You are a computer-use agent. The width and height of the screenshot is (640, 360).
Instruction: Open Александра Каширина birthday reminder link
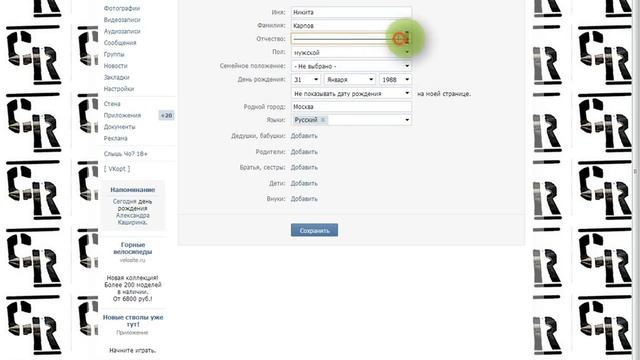point(133,219)
